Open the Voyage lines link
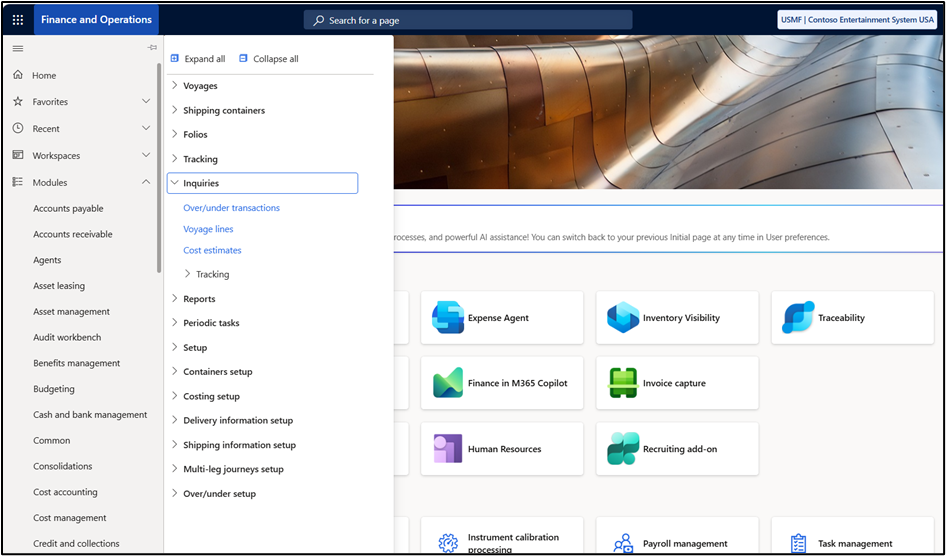 click(208, 229)
